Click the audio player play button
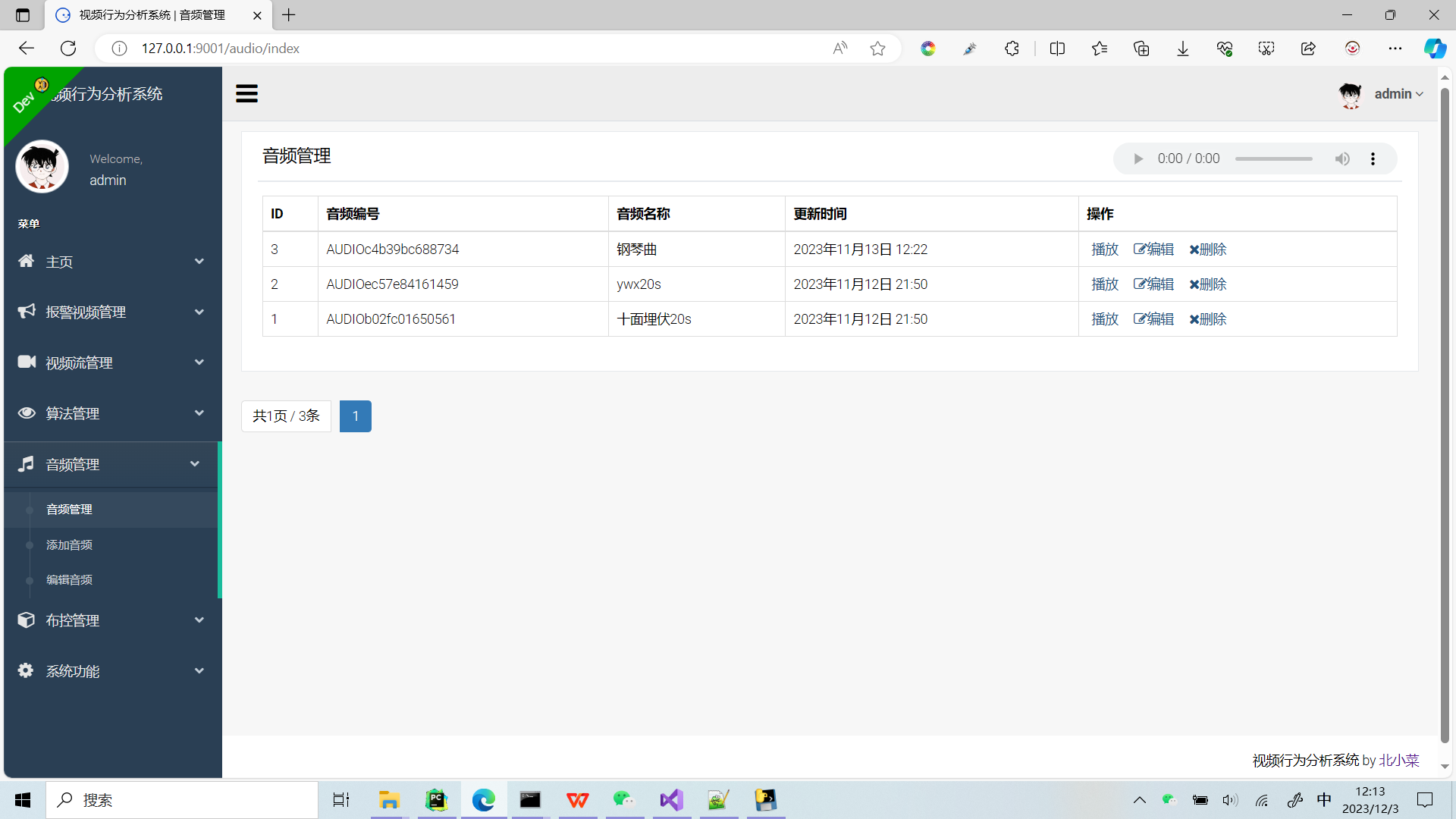 pos(1137,158)
